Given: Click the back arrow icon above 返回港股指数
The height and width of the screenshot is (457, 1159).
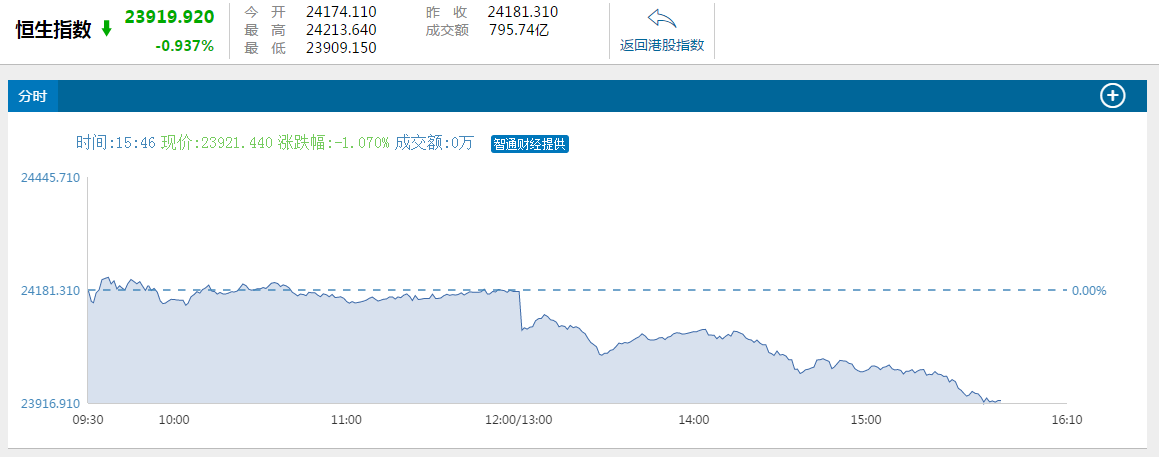Looking at the screenshot, I should (661, 19).
